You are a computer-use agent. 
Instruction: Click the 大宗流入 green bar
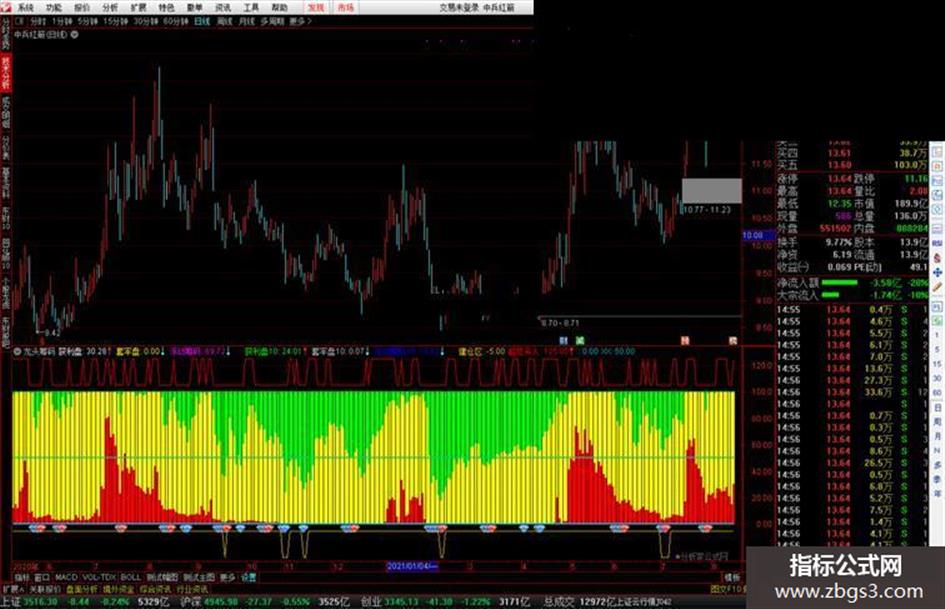point(830,295)
